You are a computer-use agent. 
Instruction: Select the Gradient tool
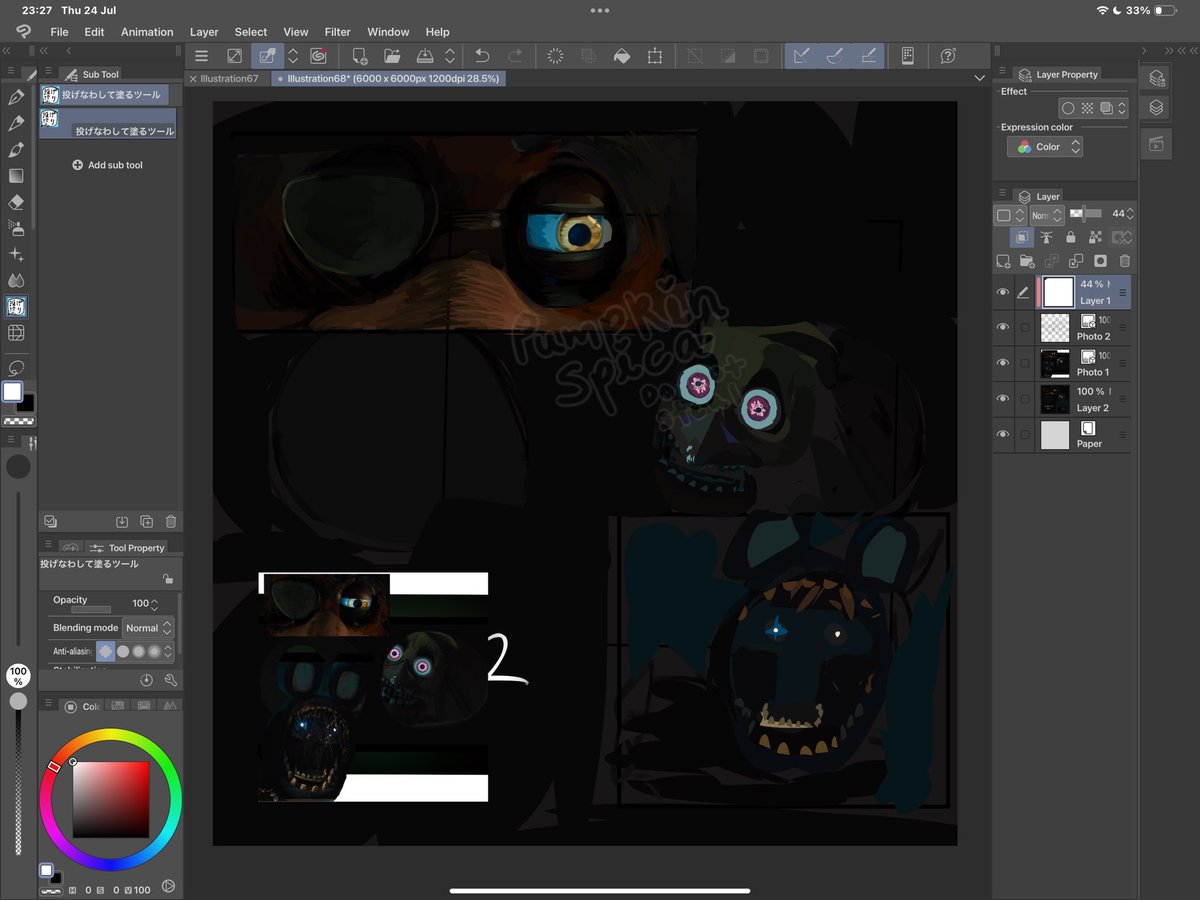(16, 176)
